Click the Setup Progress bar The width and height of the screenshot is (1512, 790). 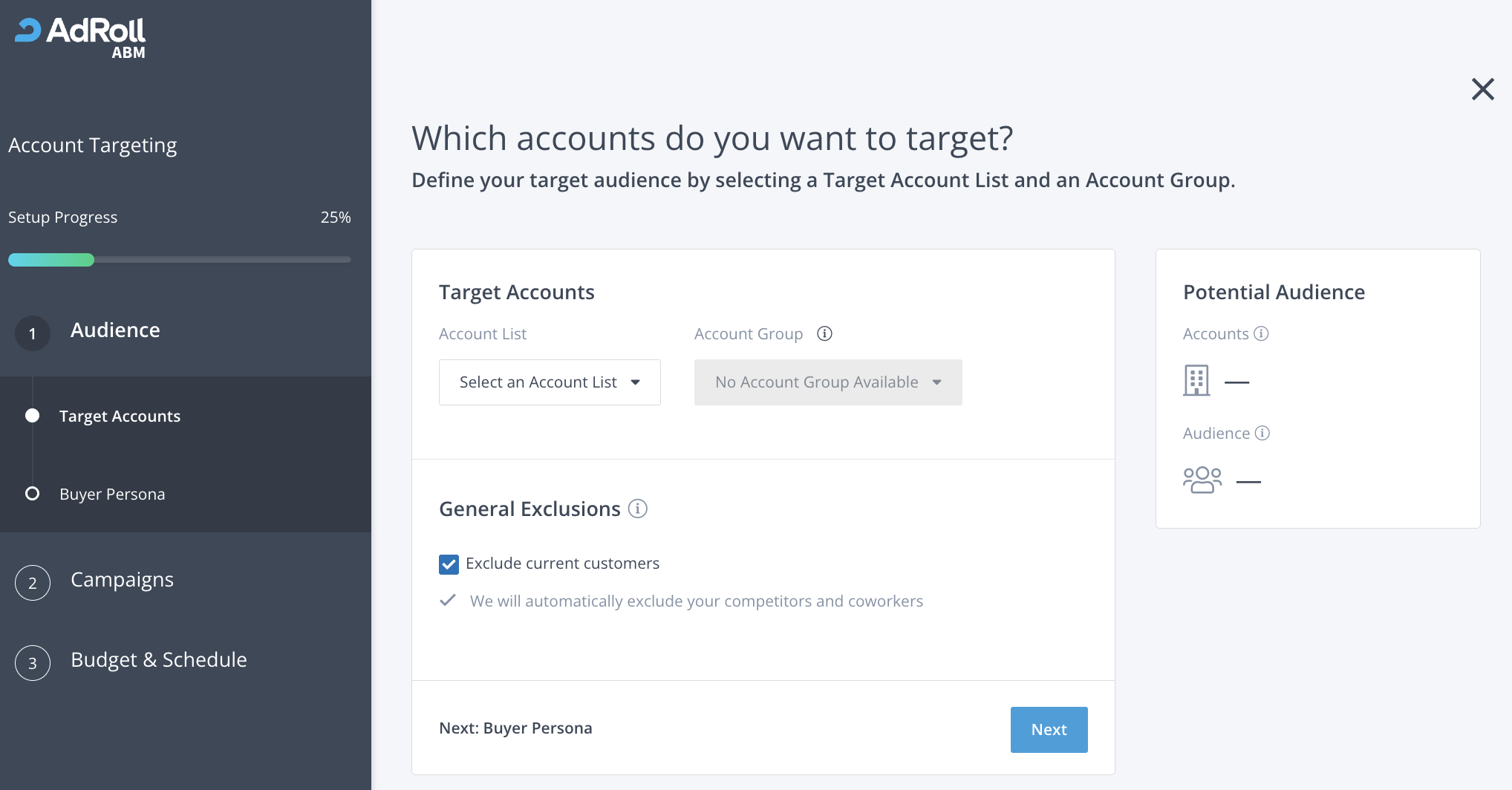click(x=179, y=260)
